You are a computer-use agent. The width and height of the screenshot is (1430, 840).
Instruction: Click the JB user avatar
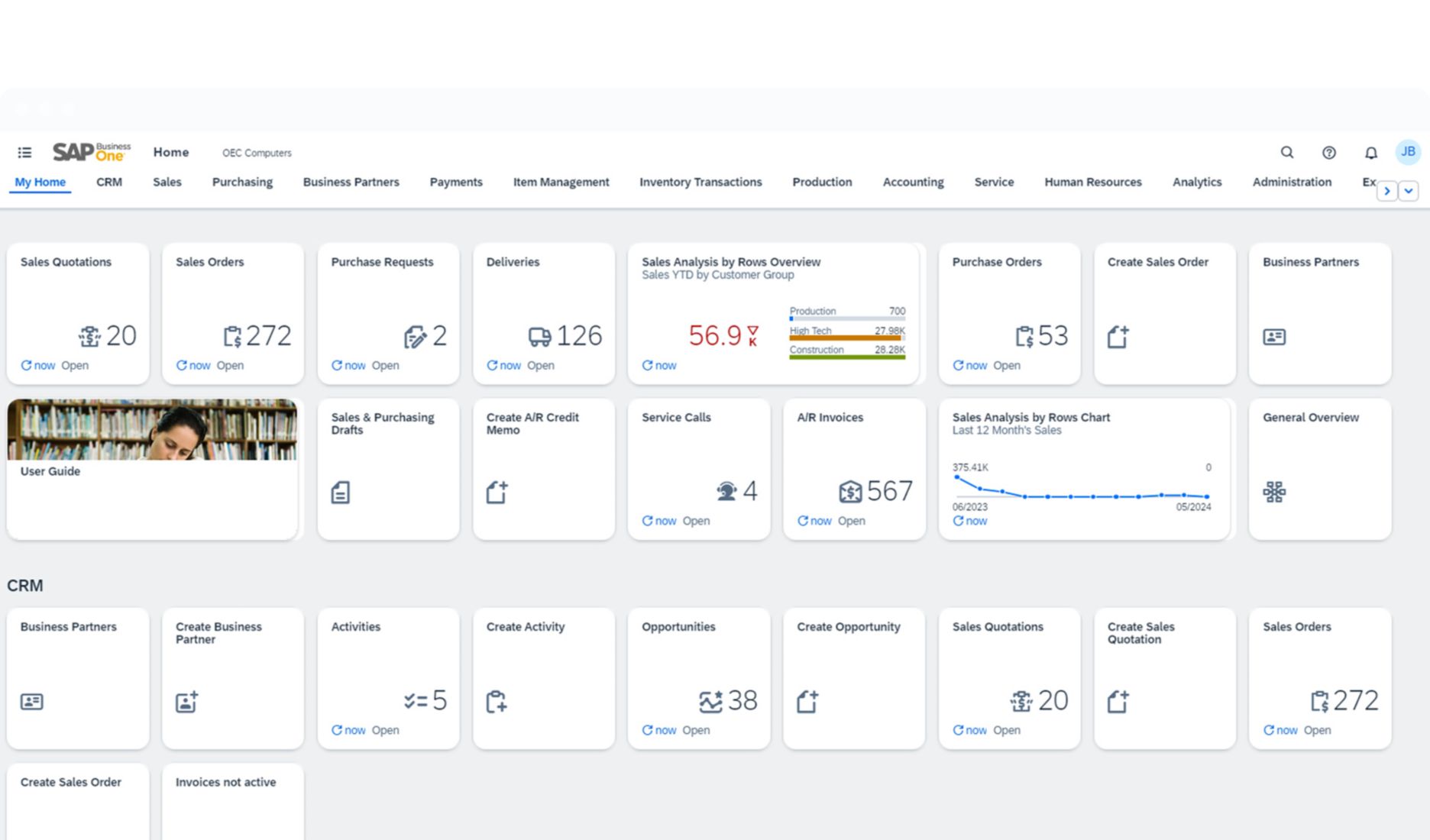(x=1408, y=152)
